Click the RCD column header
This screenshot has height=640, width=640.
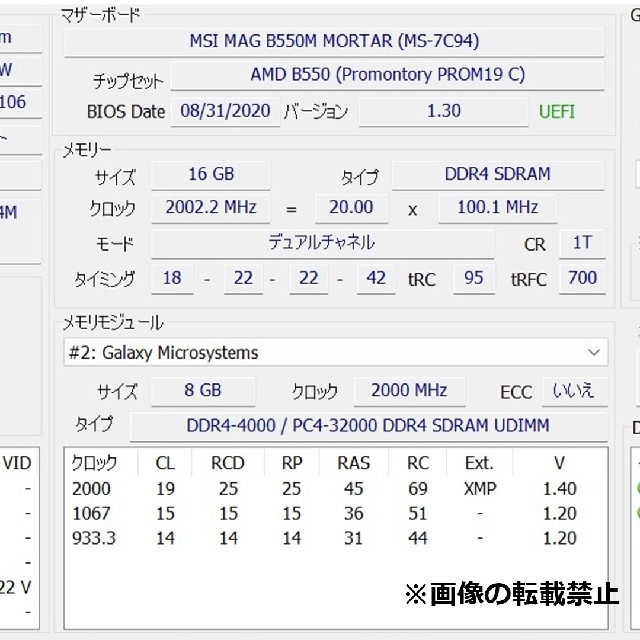tap(228, 463)
